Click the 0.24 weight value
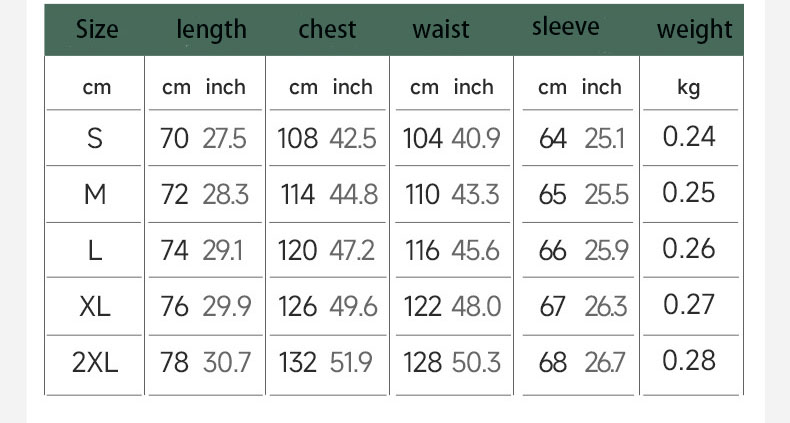The image size is (790, 423). (690, 137)
